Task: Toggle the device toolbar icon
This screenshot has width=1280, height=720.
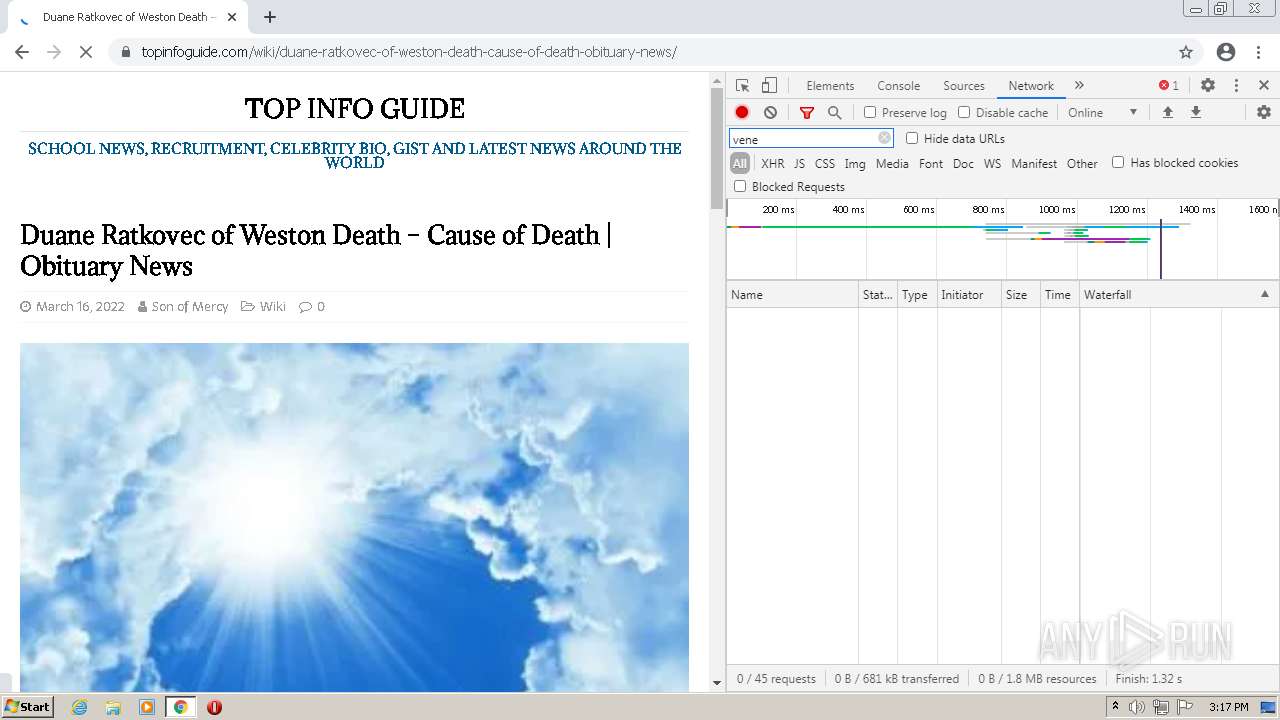Action: pyautogui.click(x=769, y=86)
